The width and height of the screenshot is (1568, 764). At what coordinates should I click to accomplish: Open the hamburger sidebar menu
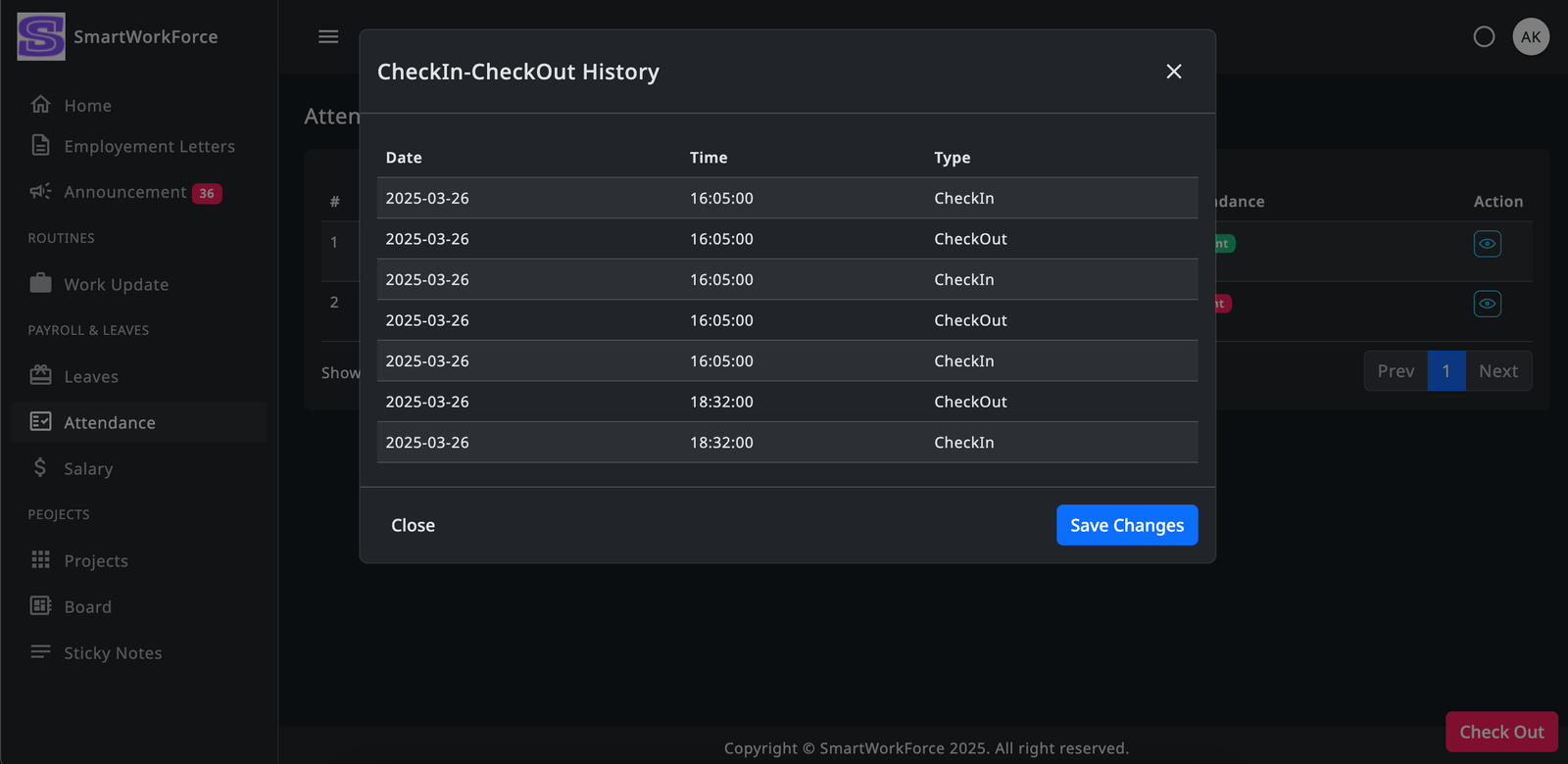328,36
